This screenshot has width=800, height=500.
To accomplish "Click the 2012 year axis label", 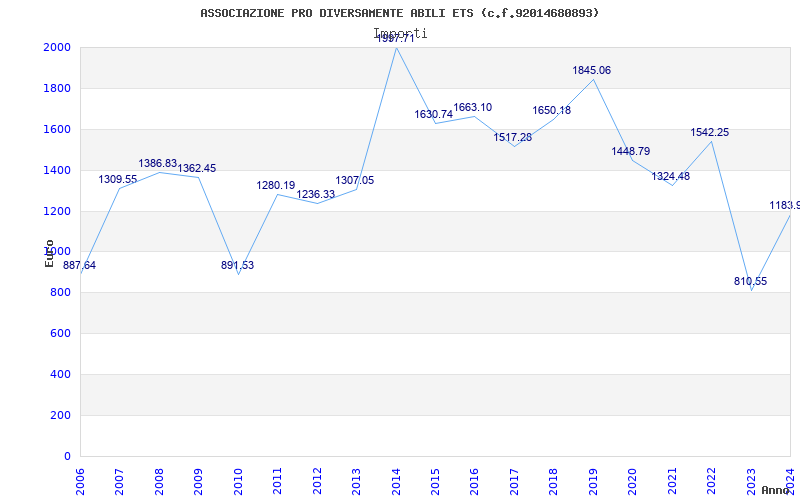I will coord(317,482).
